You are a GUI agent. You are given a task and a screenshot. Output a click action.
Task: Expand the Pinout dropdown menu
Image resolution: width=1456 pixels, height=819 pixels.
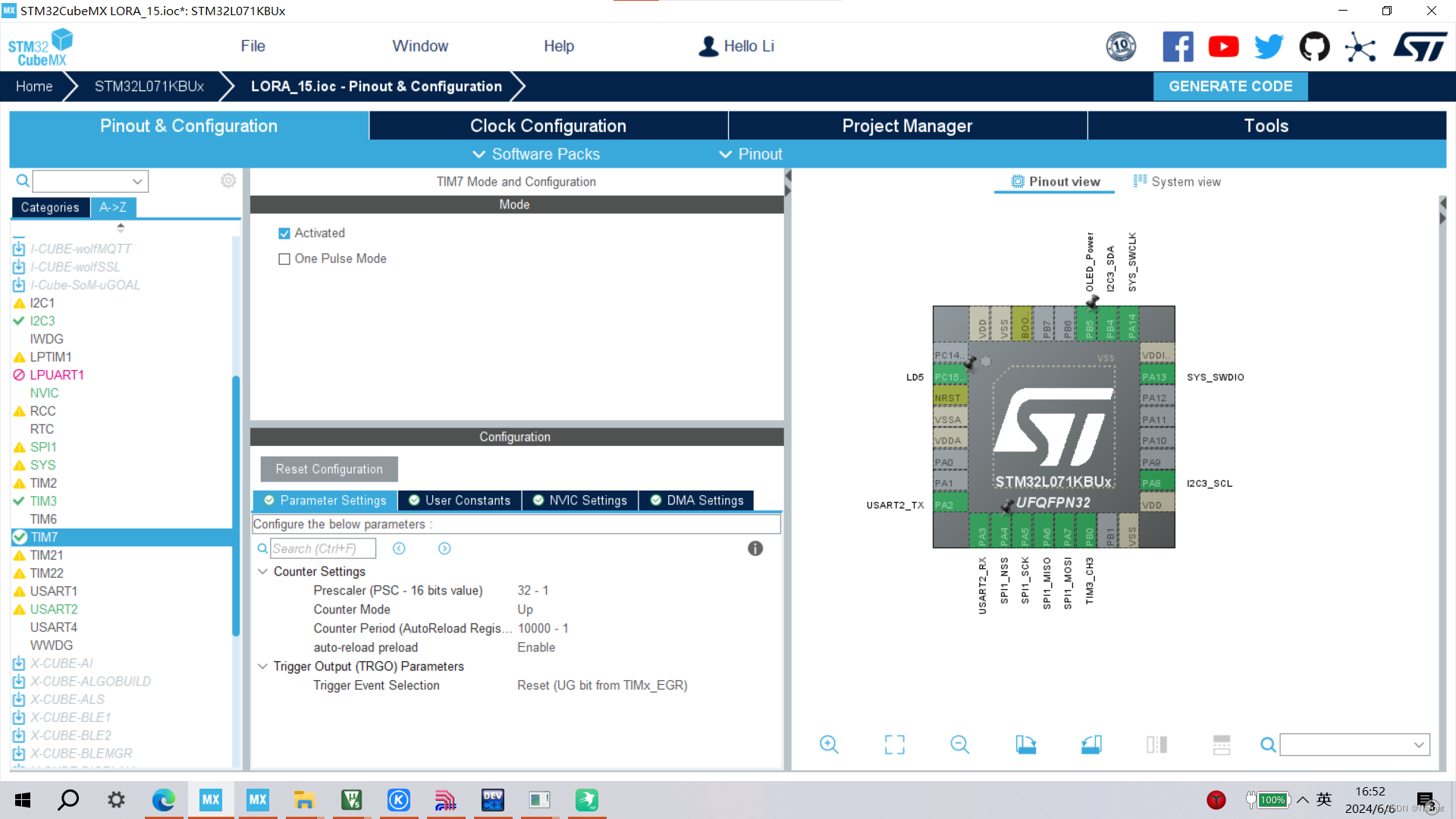click(751, 154)
